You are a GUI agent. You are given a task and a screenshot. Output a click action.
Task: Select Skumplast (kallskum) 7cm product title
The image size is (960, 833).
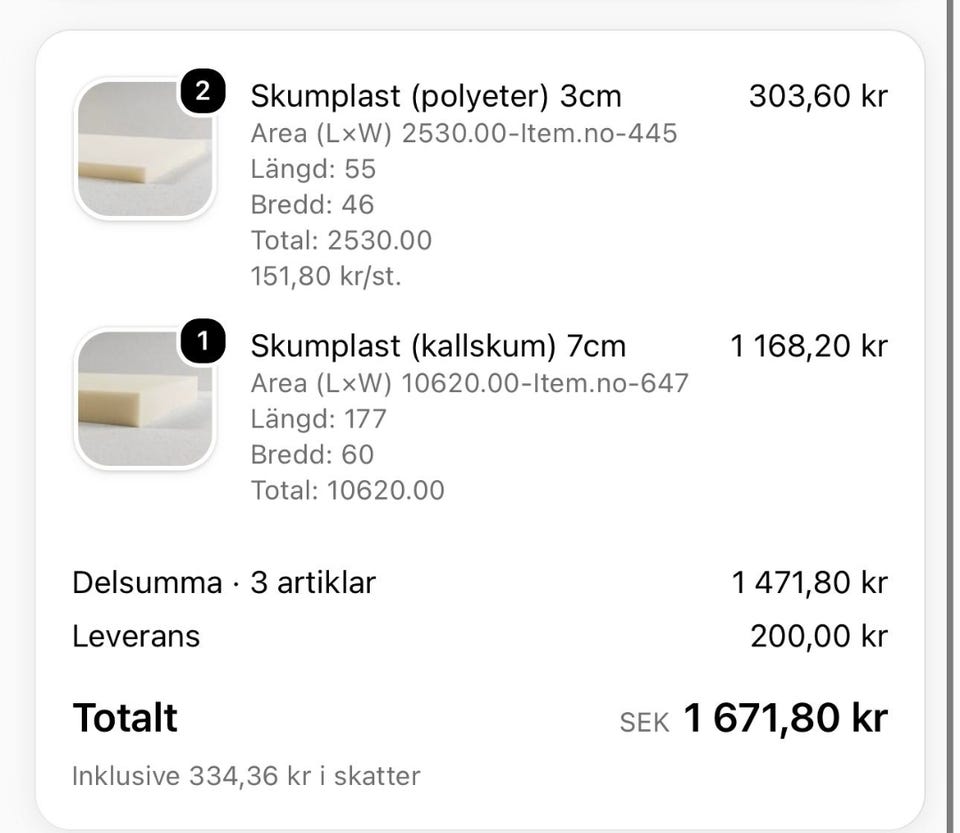[438, 346]
